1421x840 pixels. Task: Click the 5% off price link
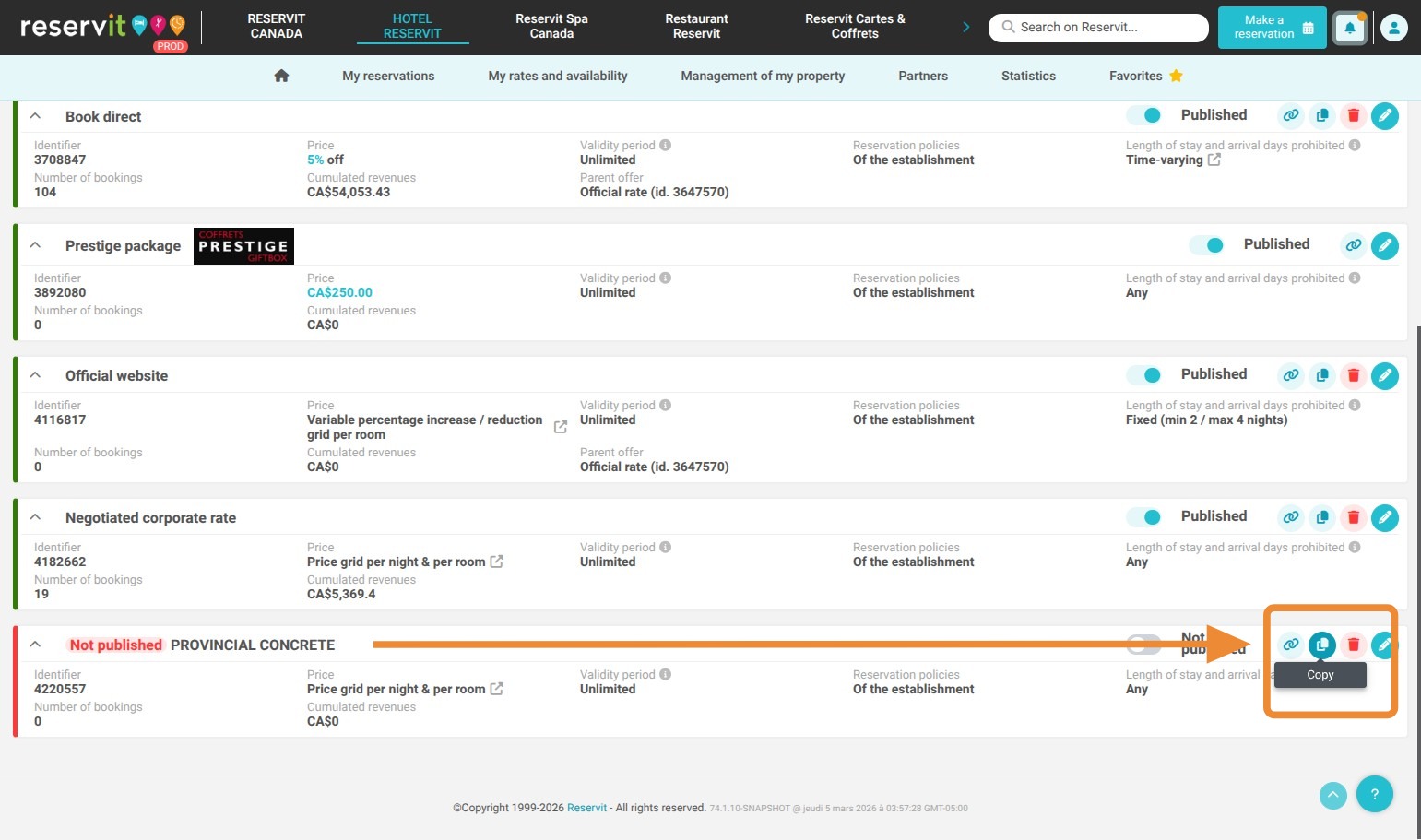tap(326, 160)
